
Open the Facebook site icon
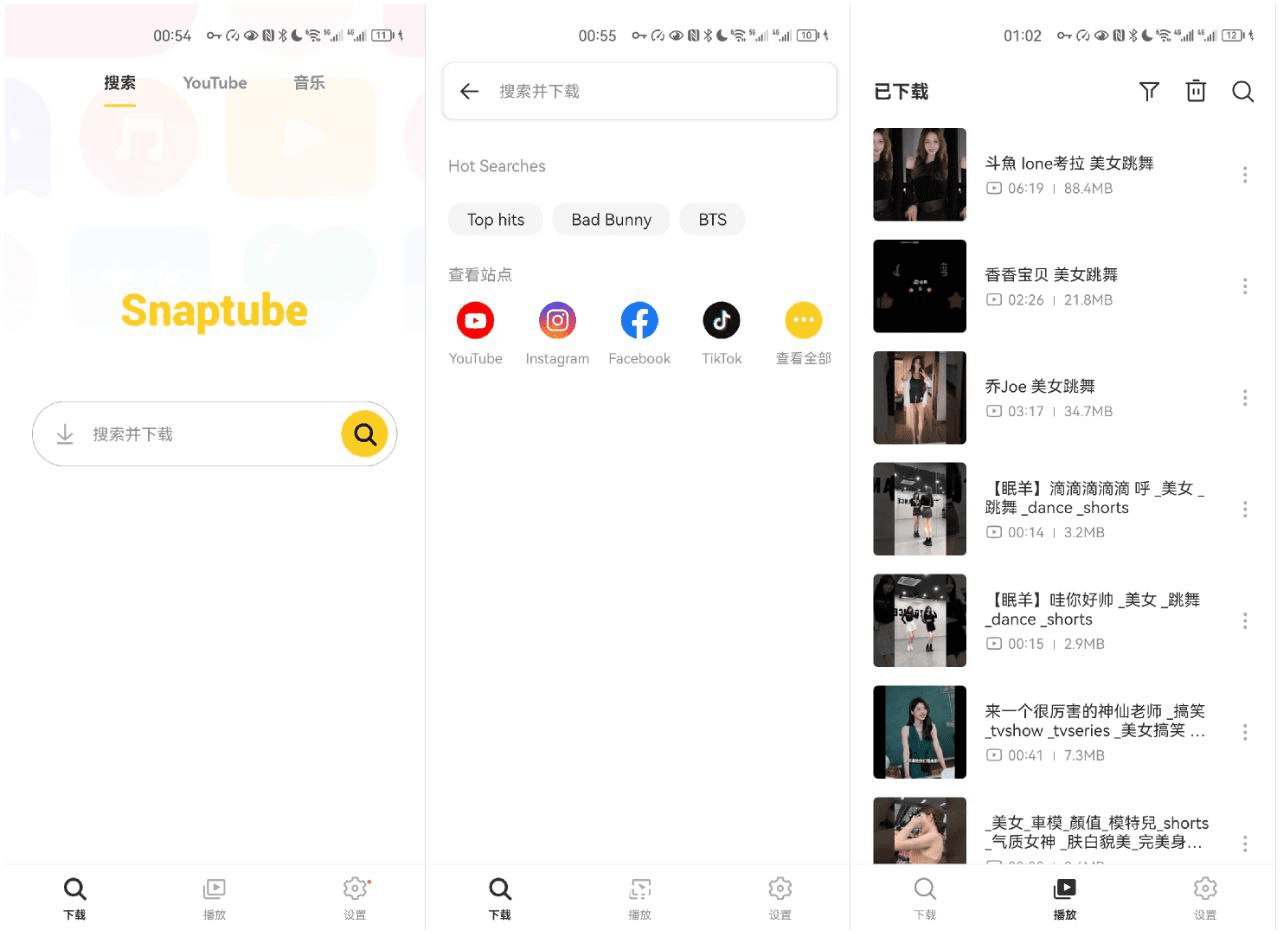click(639, 321)
